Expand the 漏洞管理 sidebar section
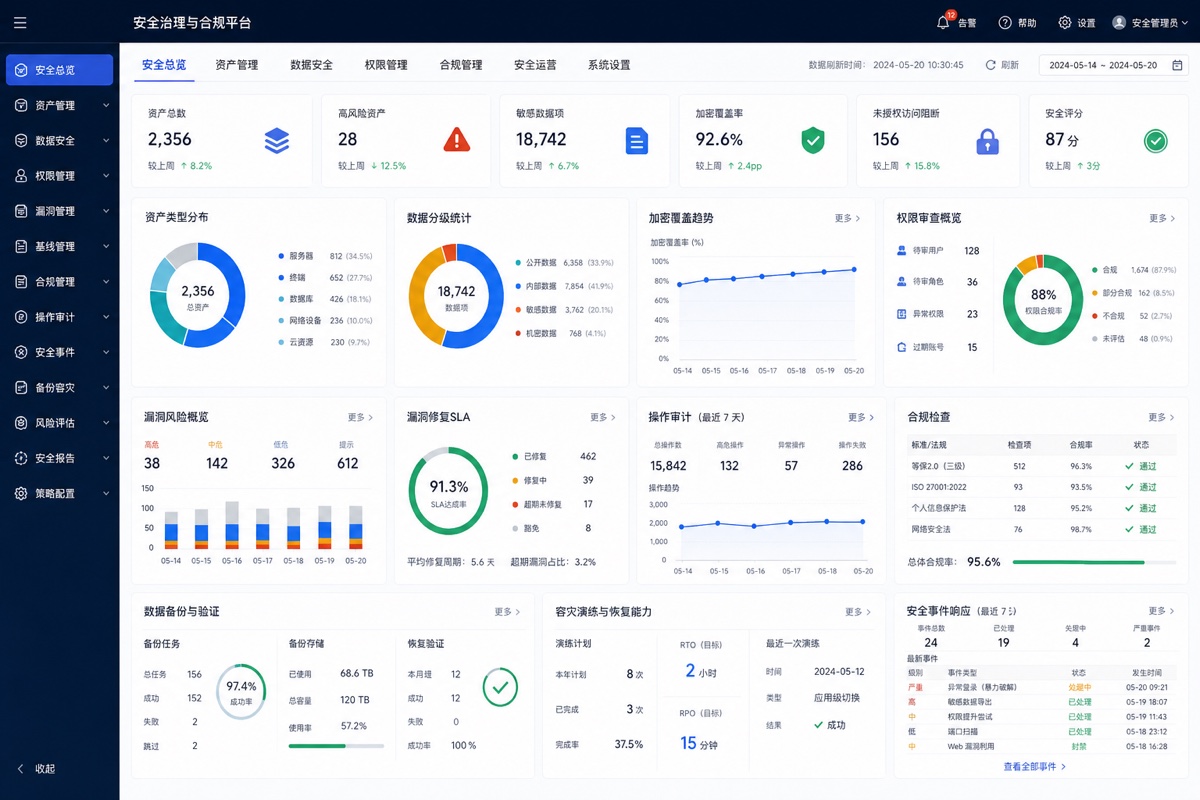The image size is (1200, 800). click(60, 211)
